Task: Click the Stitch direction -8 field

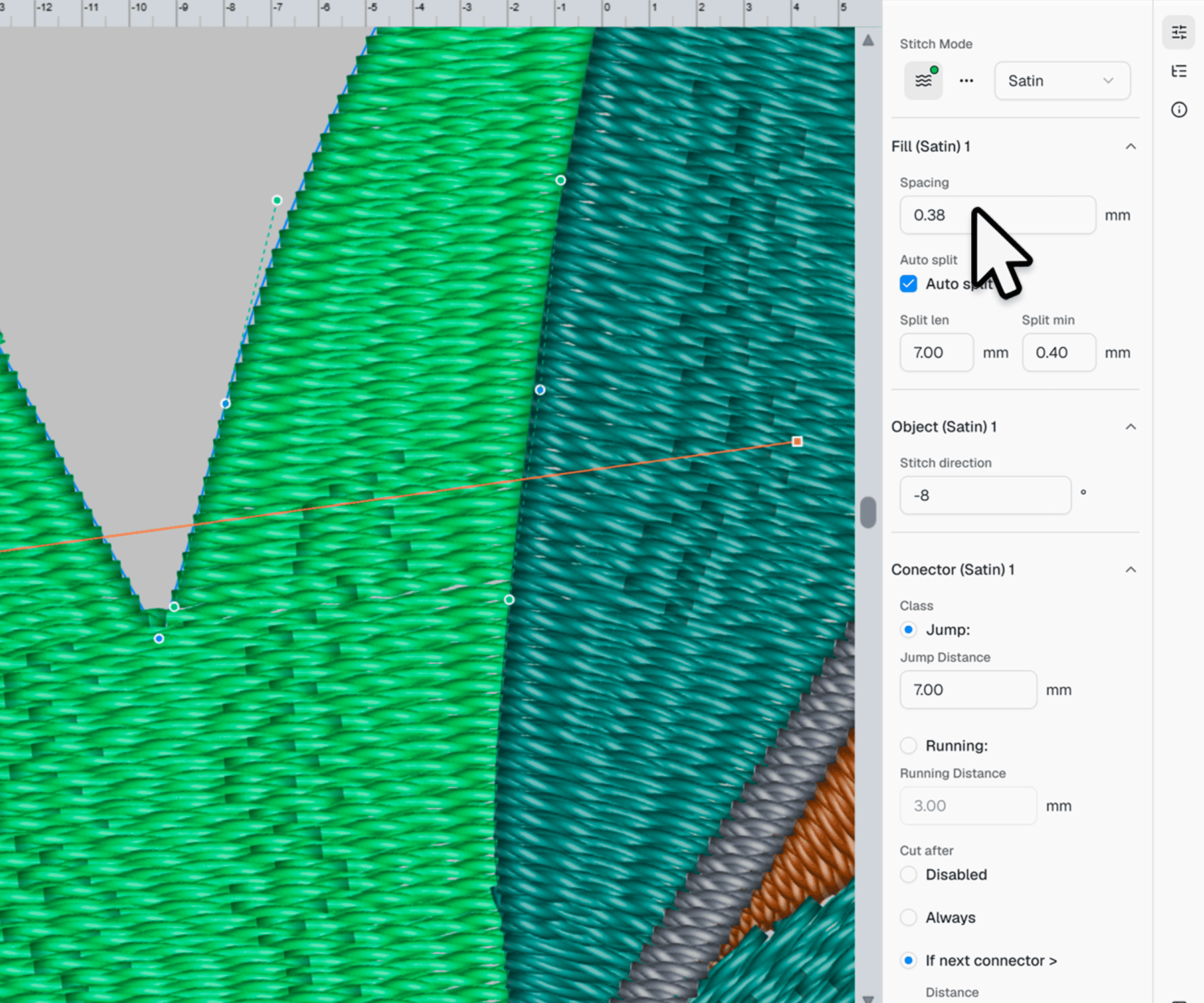Action: [x=985, y=495]
